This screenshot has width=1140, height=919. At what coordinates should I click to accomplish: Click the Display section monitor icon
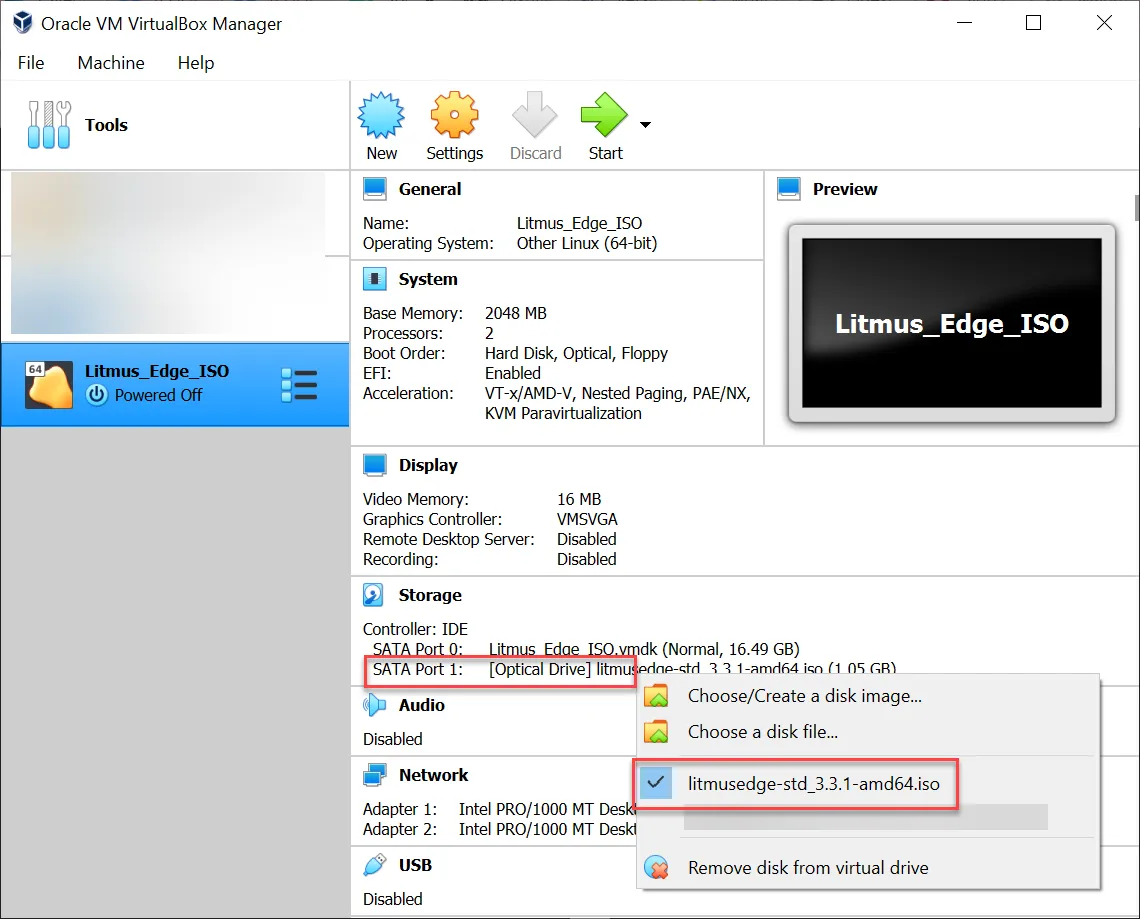[x=374, y=465]
